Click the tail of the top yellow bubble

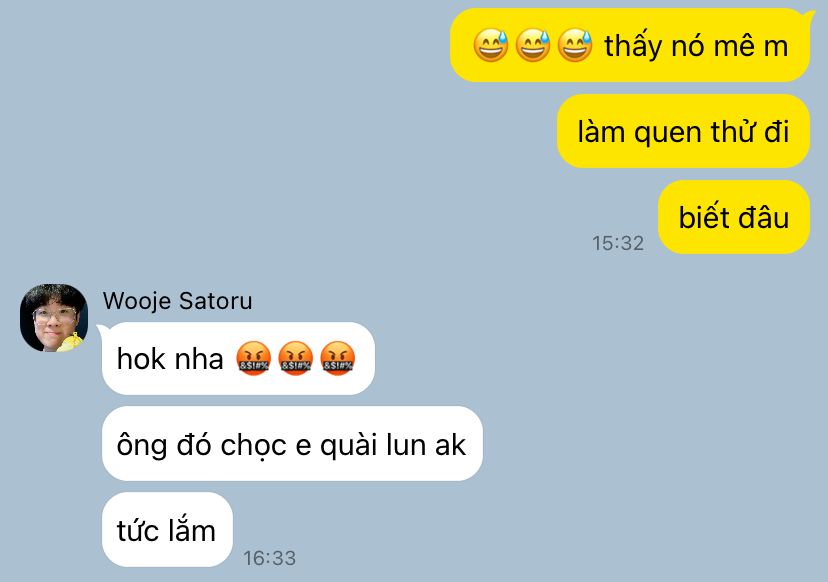pos(811,15)
